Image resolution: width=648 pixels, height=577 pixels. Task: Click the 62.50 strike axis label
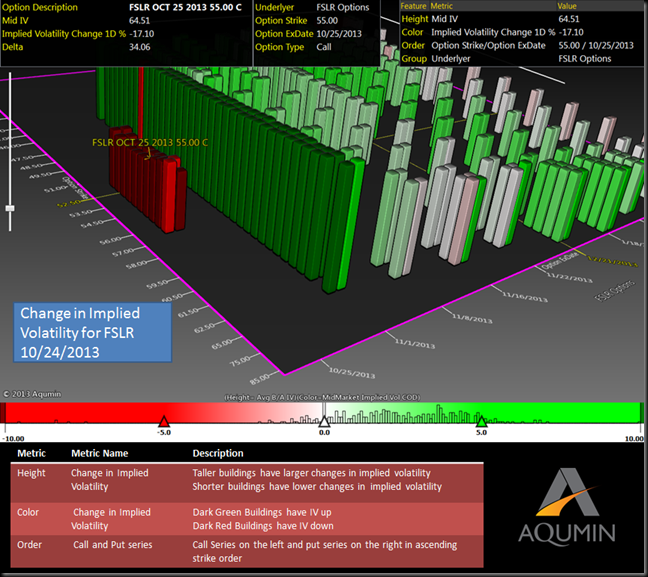coord(204,327)
